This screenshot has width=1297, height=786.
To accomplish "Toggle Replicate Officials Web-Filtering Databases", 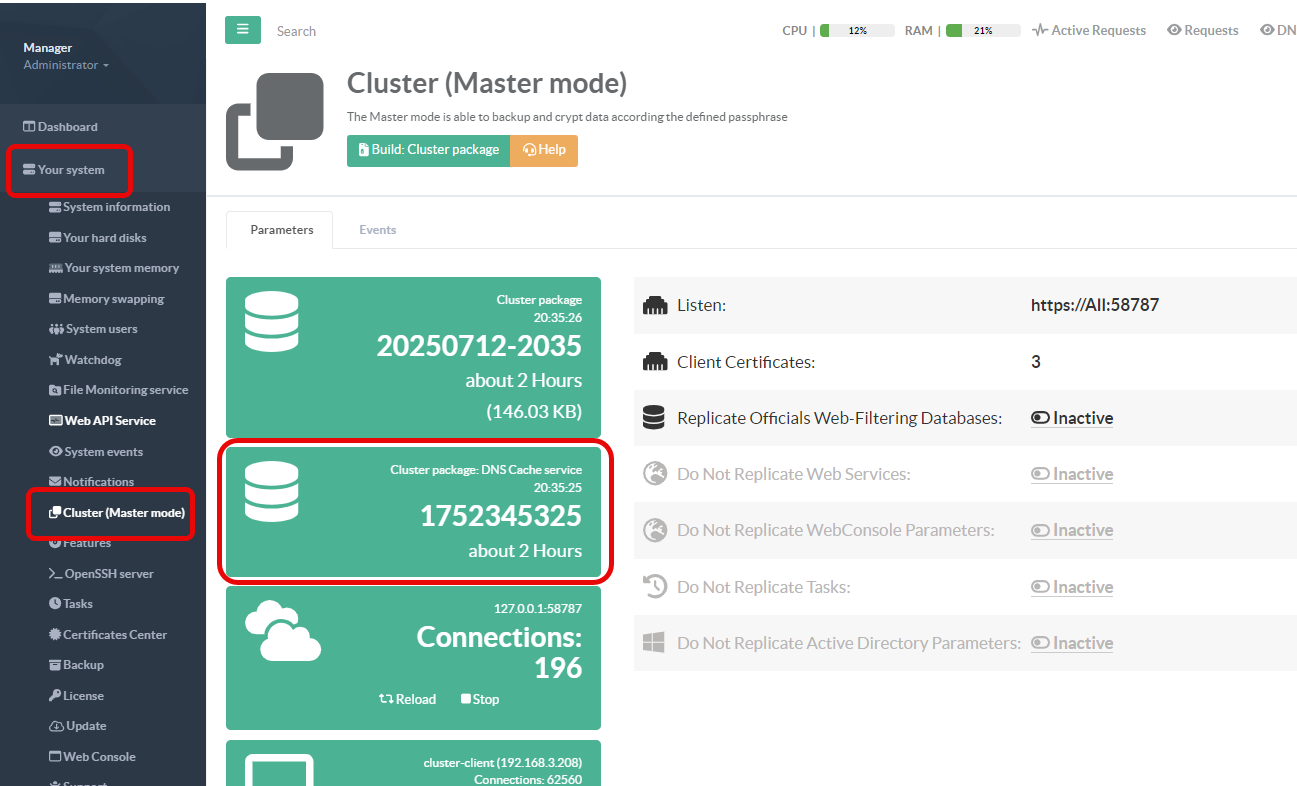I will tap(1072, 418).
